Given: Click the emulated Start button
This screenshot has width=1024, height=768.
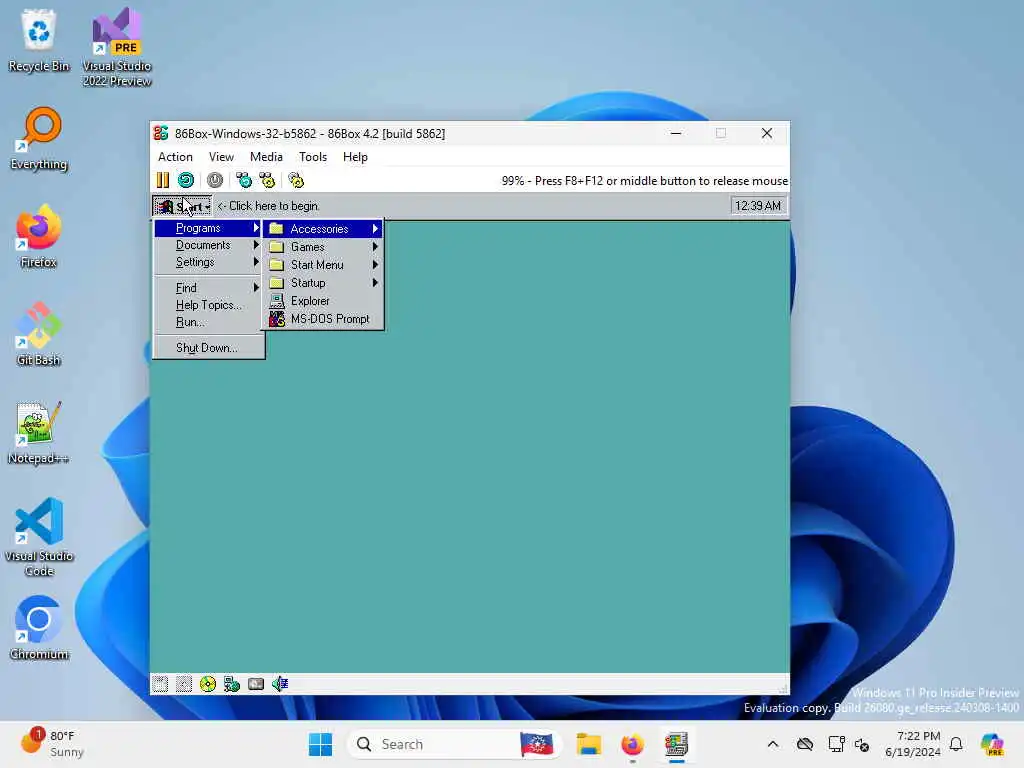Looking at the screenshot, I should click(182, 206).
